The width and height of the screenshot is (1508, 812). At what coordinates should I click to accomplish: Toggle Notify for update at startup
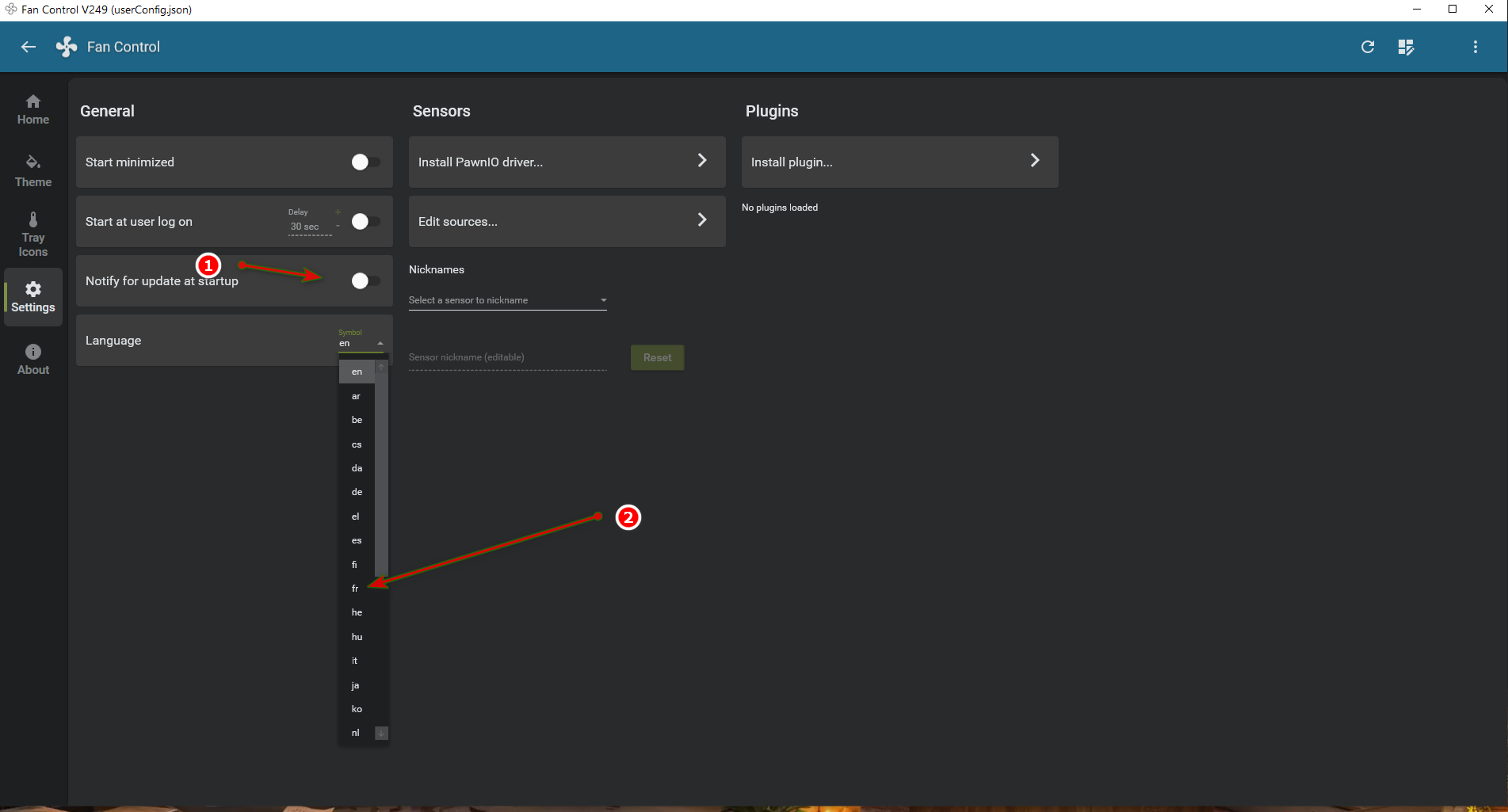click(x=365, y=281)
